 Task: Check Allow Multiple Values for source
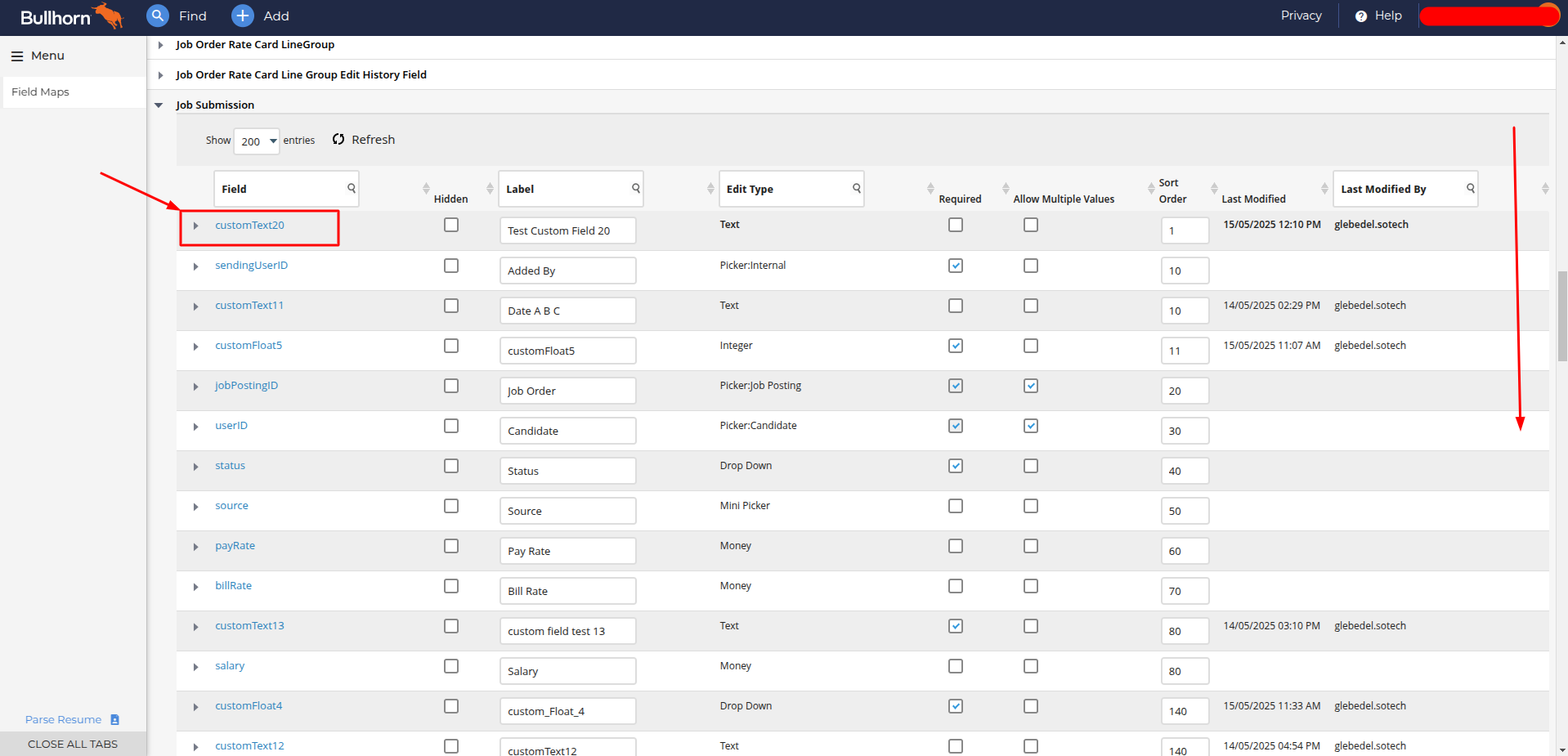[x=1031, y=506]
